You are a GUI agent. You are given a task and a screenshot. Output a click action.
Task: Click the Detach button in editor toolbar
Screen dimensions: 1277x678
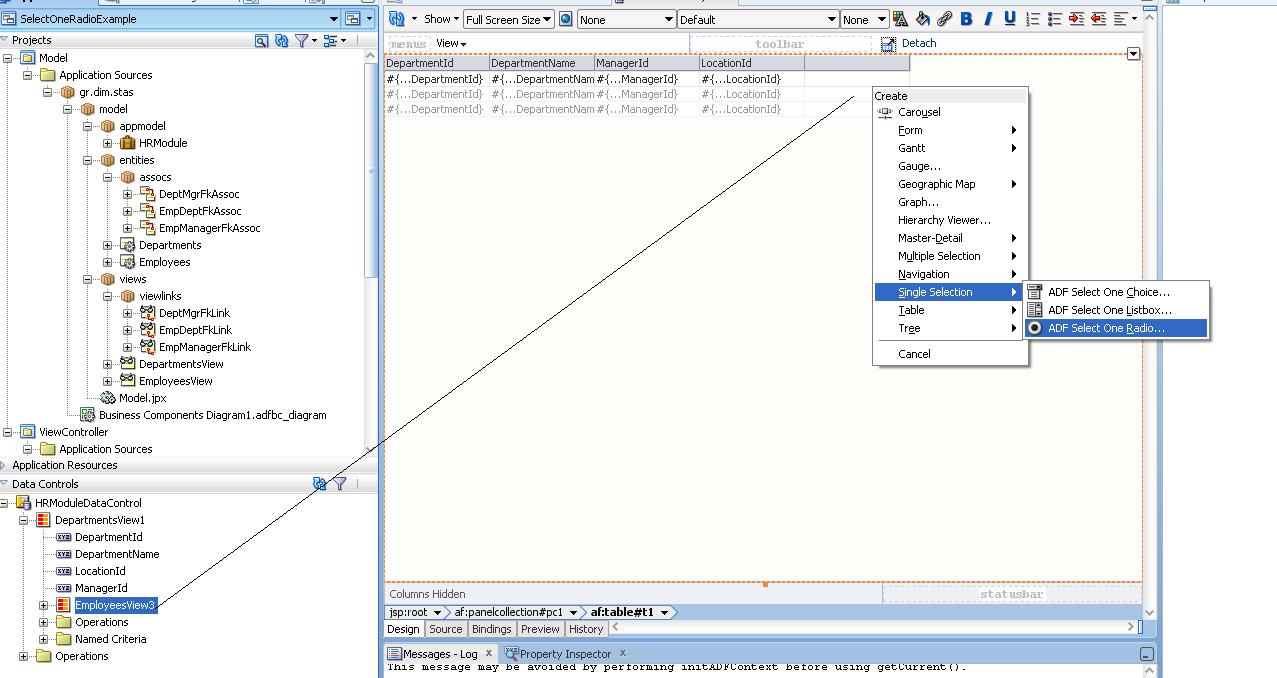pos(912,43)
